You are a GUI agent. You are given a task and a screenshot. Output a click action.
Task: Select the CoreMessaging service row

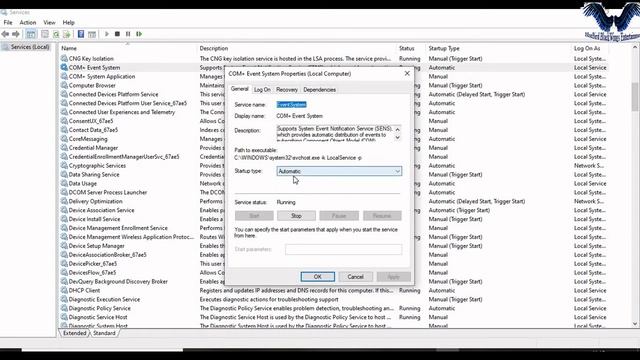coord(333,139)
